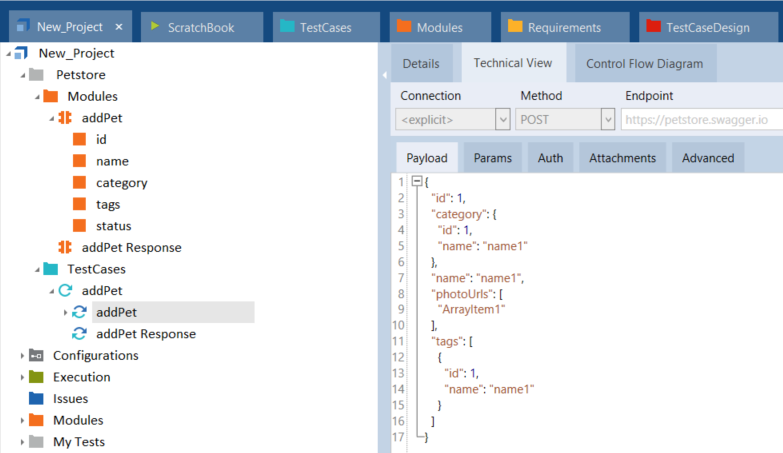Image resolution: width=783 pixels, height=453 pixels.
Task: Expand the selected addPet test step
Action: pos(66,313)
